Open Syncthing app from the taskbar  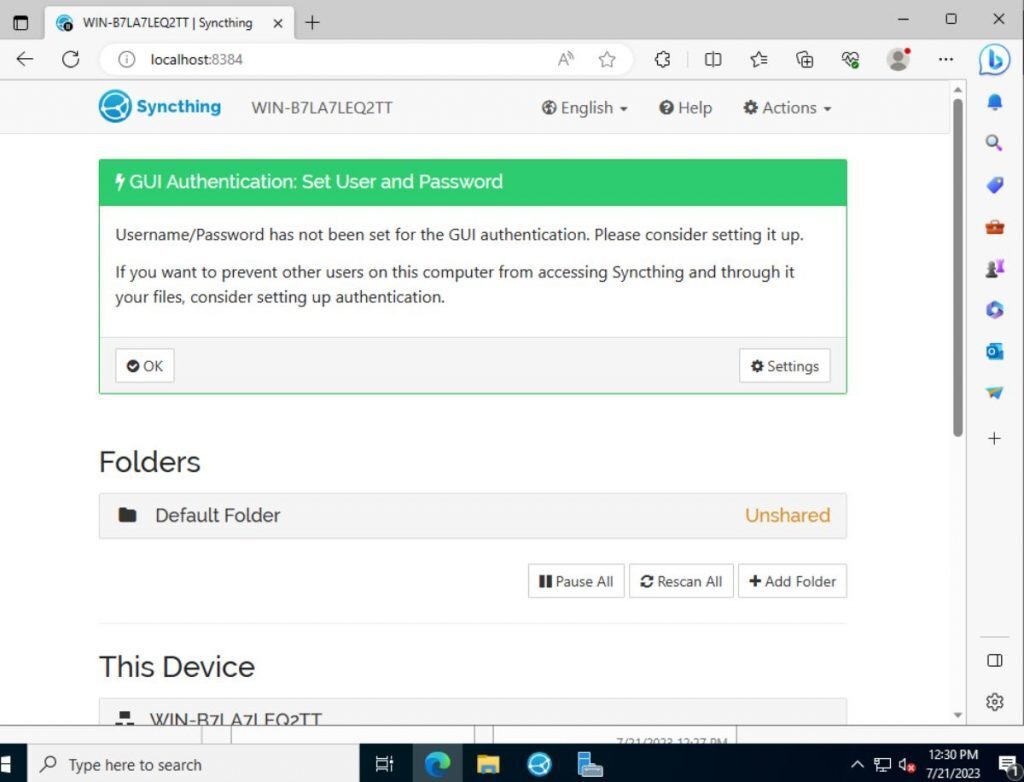coord(539,764)
